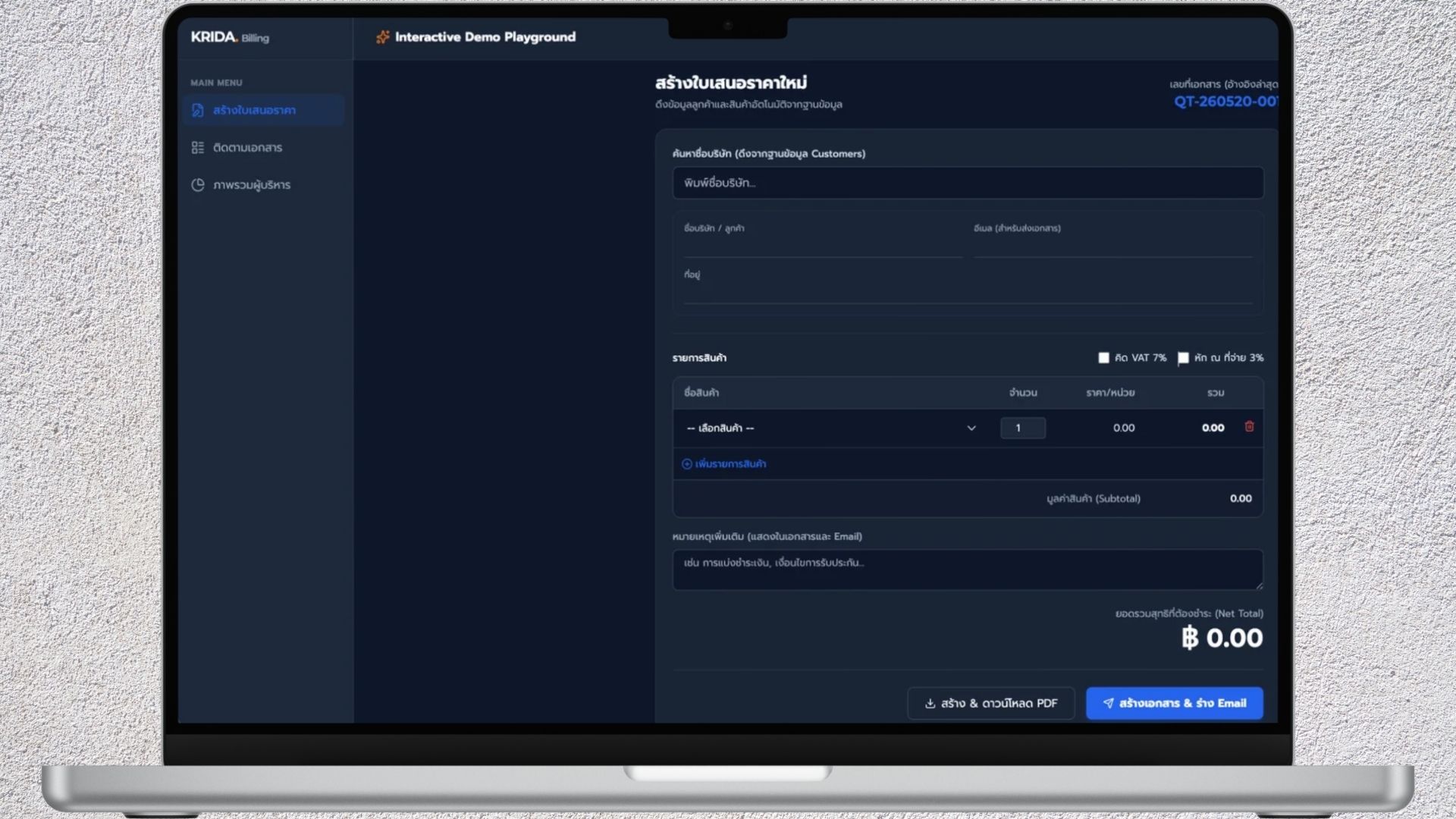Open สร้างใบเสนอราคา menu item
The height and width of the screenshot is (819, 1456).
coord(263,110)
